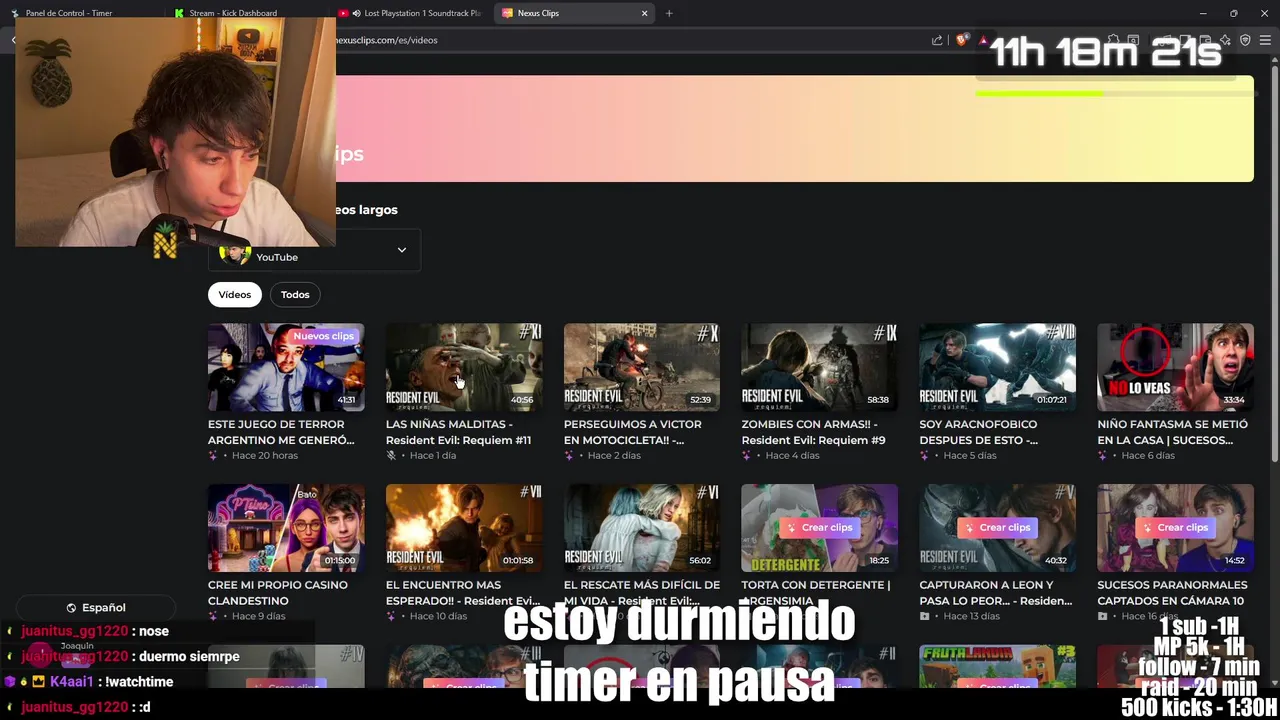1280x720 pixels.
Task: Click the address bar URL field
Action: (630, 40)
